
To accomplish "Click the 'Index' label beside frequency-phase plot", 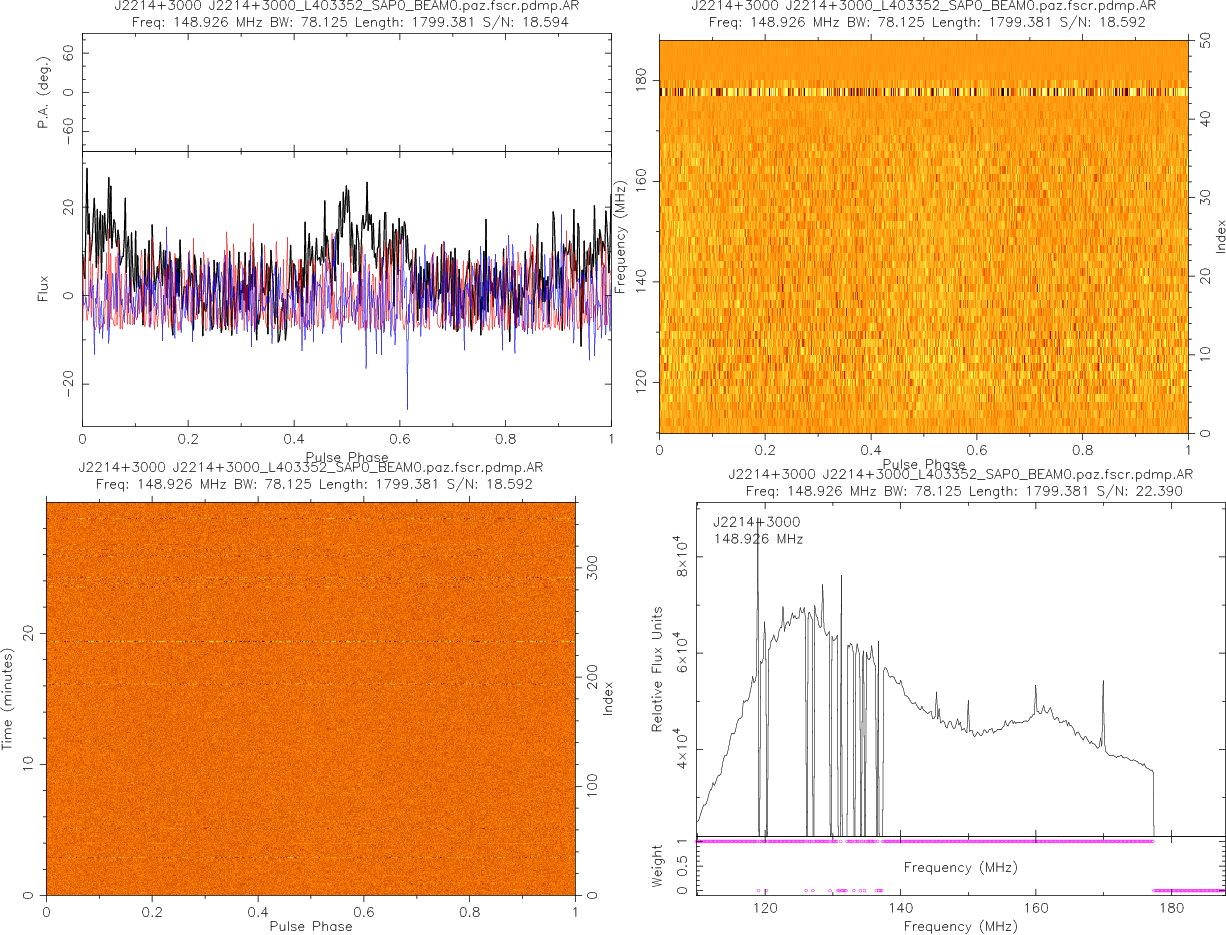I will pos(1220,236).
